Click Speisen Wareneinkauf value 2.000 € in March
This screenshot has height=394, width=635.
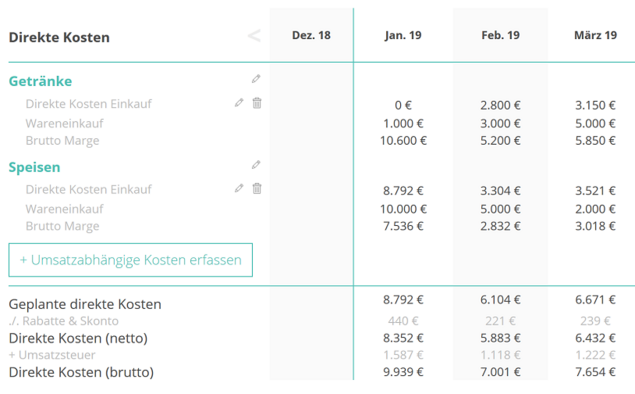tap(595, 209)
